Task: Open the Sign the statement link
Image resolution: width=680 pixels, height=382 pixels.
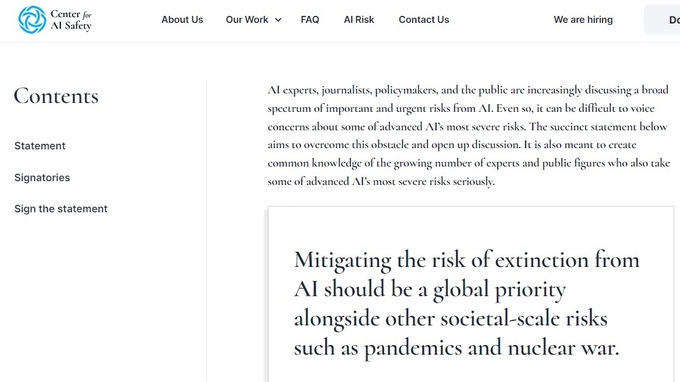Action: [x=61, y=209]
